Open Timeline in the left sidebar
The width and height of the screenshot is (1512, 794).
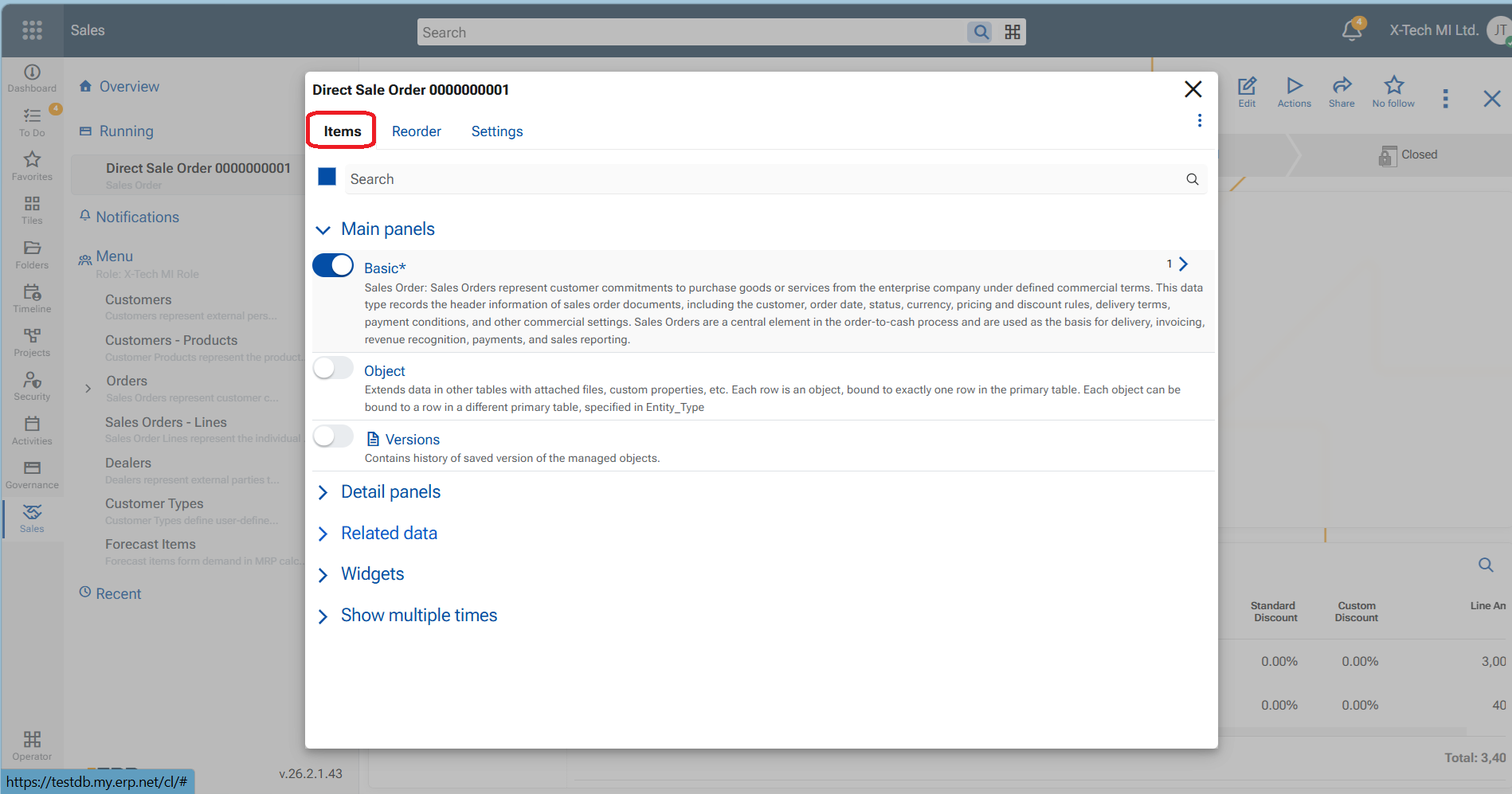pos(32,299)
